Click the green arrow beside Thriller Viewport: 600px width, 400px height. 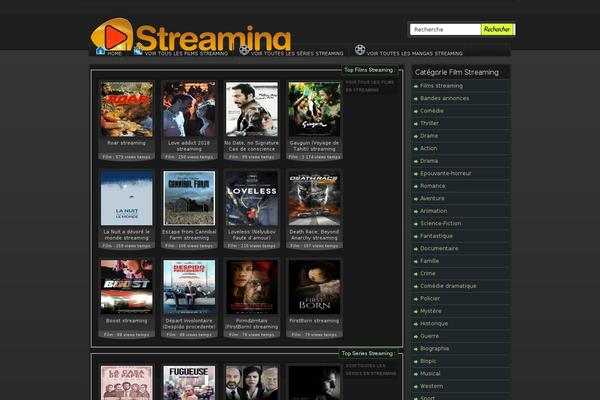(416, 124)
